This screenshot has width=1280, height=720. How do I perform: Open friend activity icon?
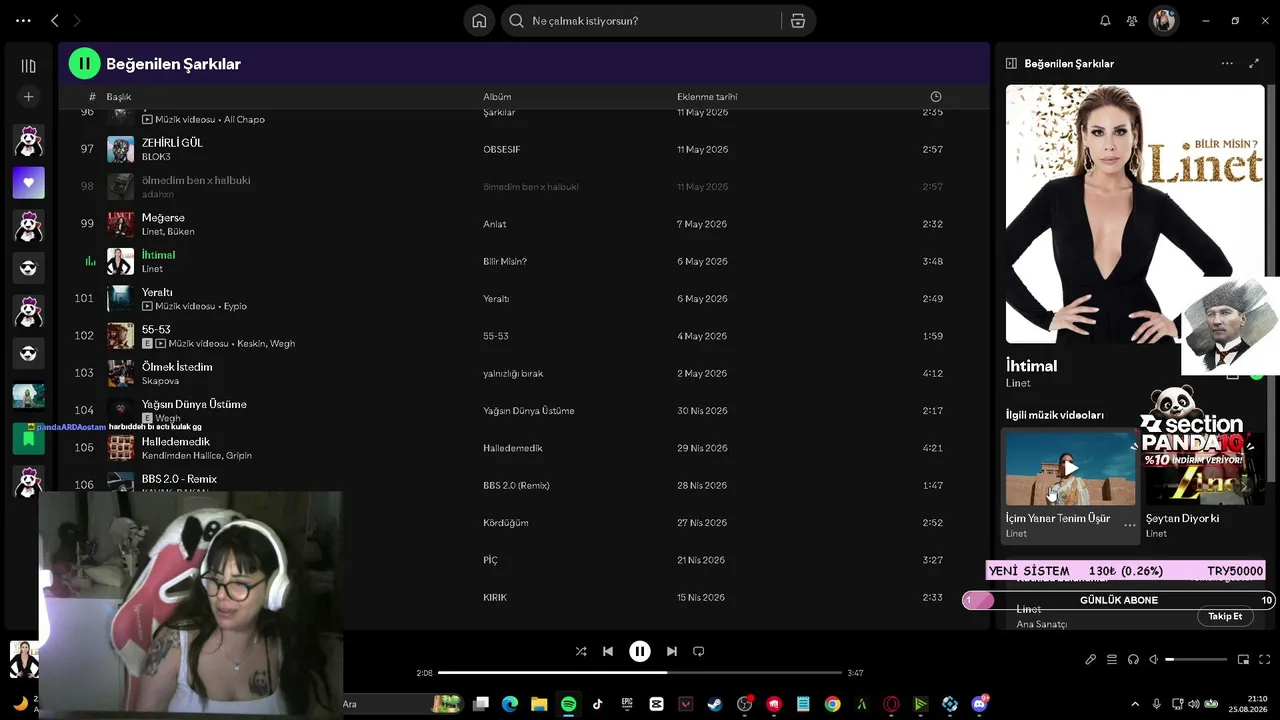point(1132,21)
